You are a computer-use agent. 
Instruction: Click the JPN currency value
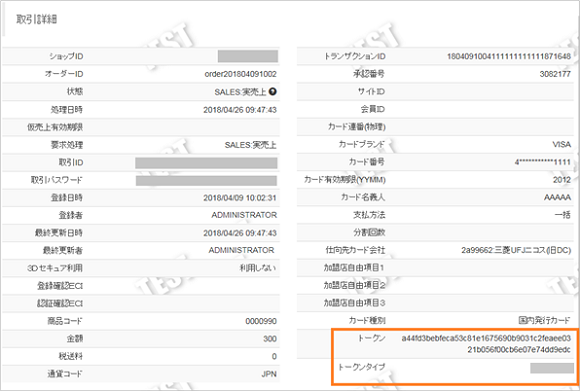pyautogui.click(x=269, y=374)
